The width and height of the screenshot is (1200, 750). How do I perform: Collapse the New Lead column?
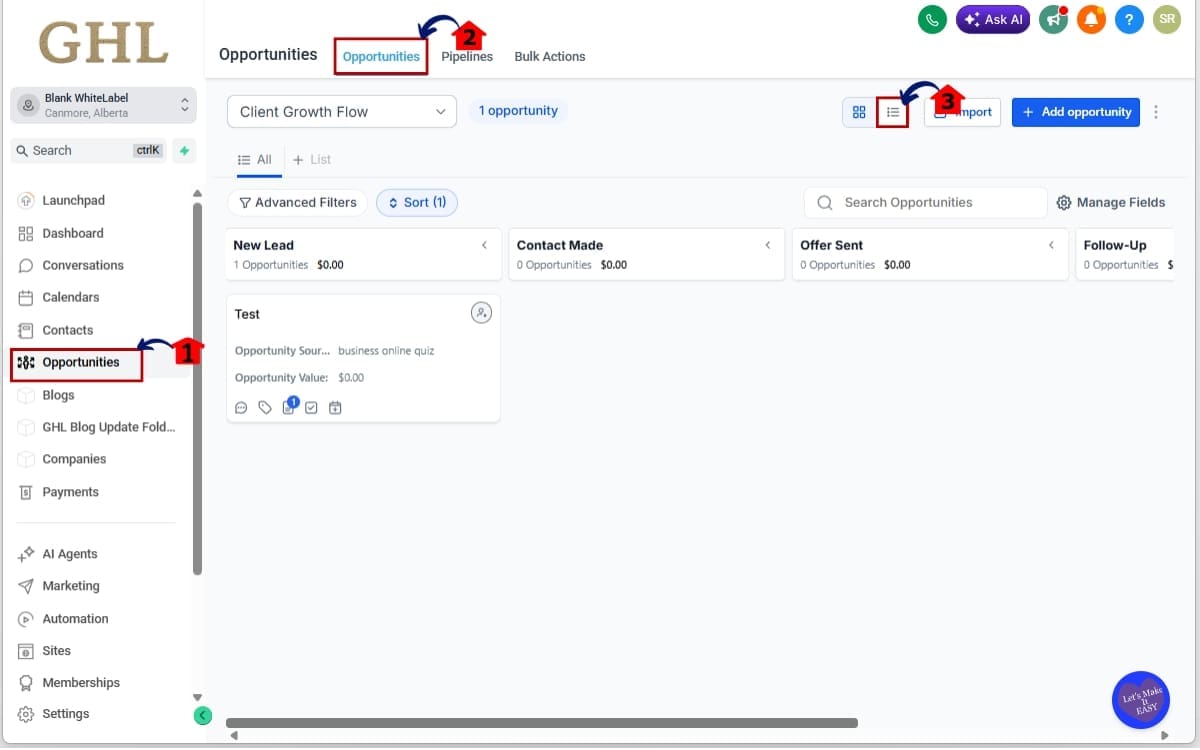484,244
